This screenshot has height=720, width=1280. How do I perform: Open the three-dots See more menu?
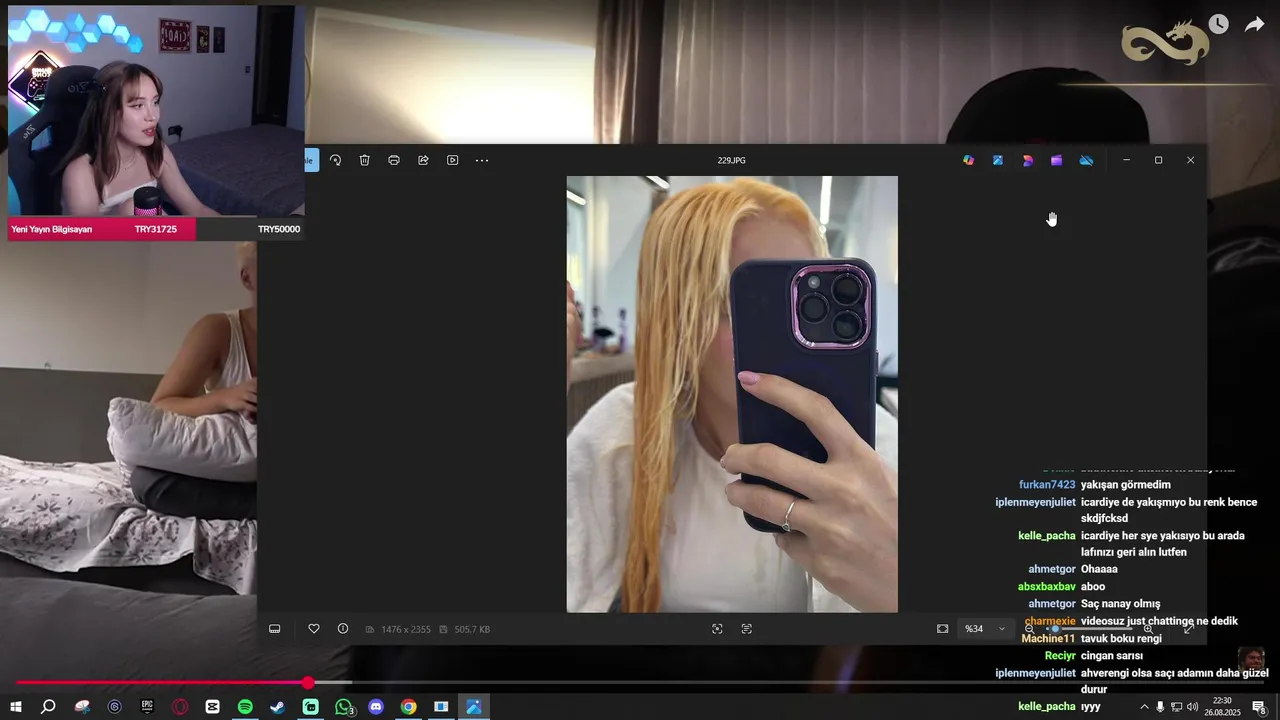(482, 160)
